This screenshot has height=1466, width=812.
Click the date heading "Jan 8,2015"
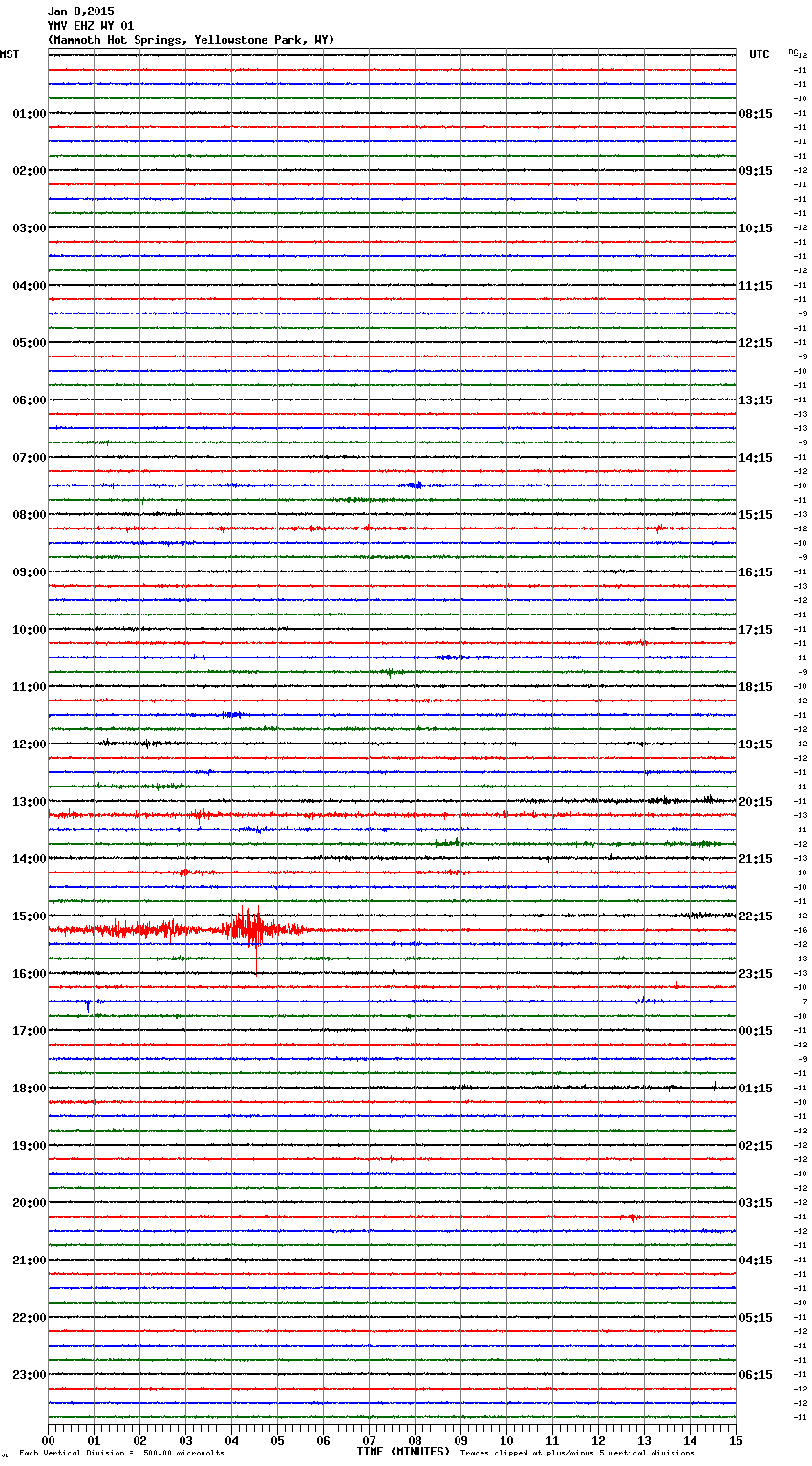(x=80, y=11)
